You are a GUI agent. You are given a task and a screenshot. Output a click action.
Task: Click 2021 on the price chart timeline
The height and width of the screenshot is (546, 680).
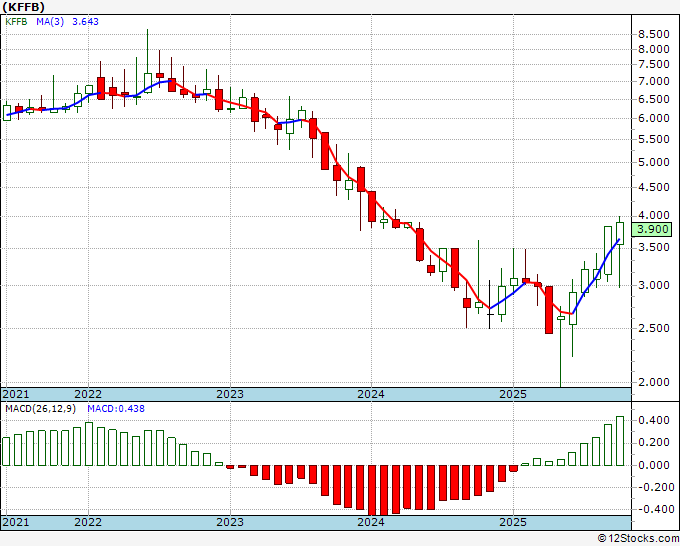pos(16,394)
